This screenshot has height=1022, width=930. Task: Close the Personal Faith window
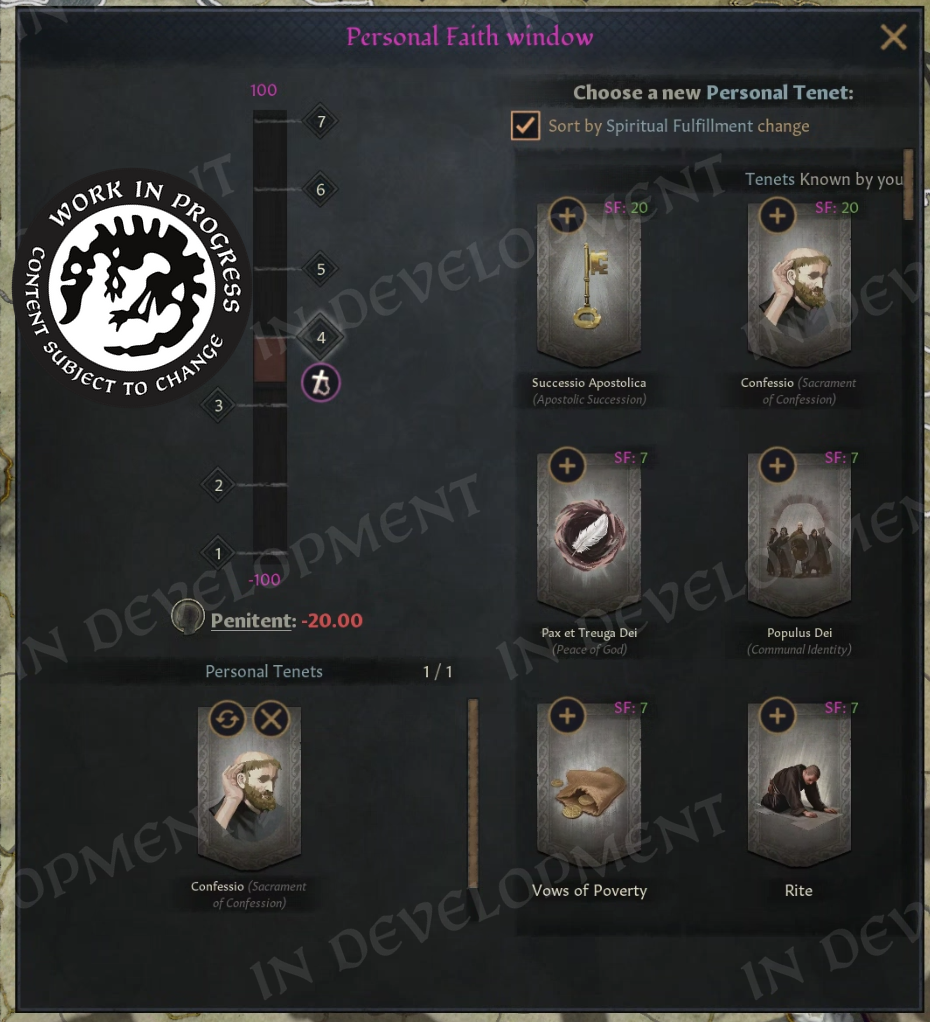[x=893, y=37]
